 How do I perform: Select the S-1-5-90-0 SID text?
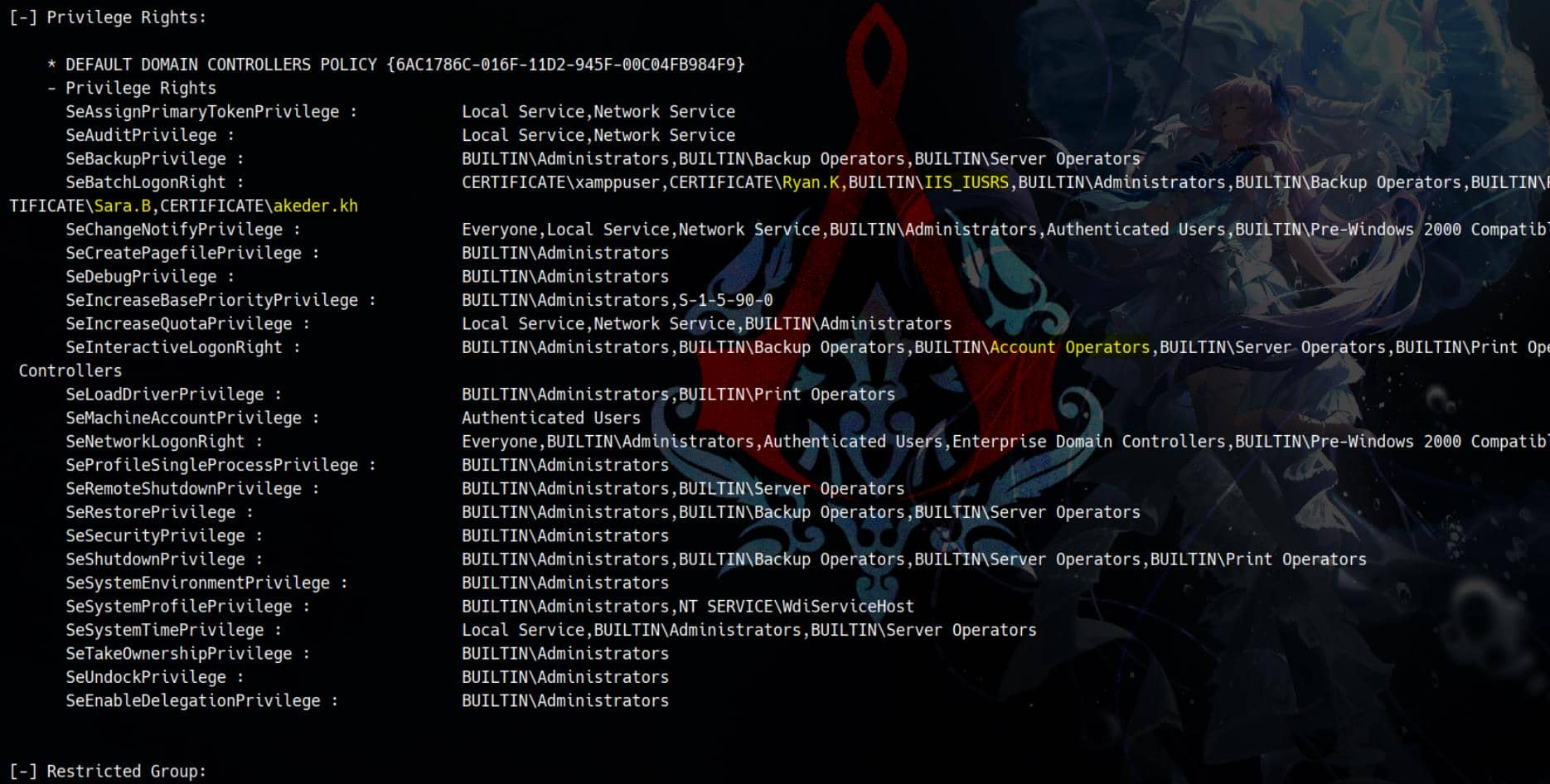[726, 300]
